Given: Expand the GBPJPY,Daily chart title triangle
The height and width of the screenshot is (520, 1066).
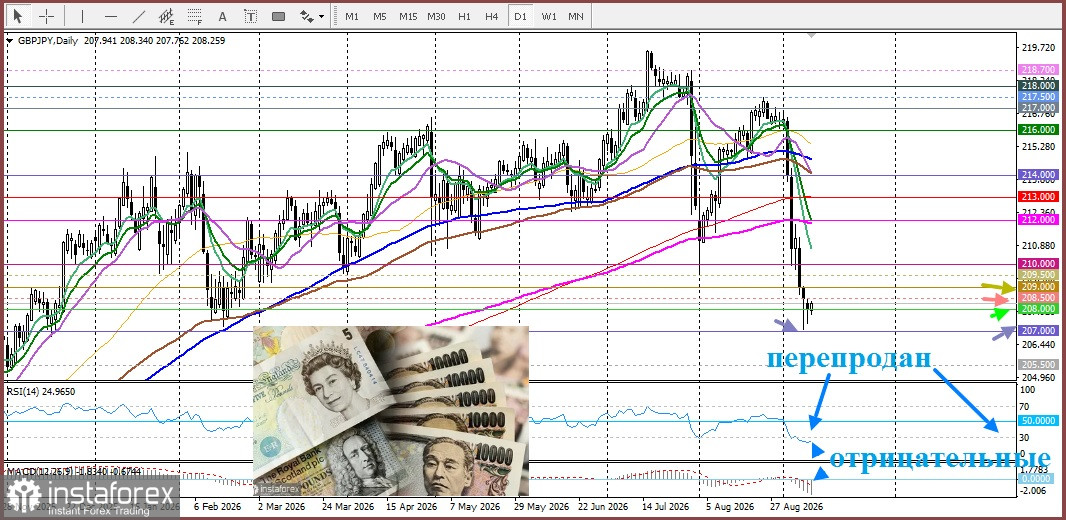Looking at the screenshot, I should [x=9, y=41].
